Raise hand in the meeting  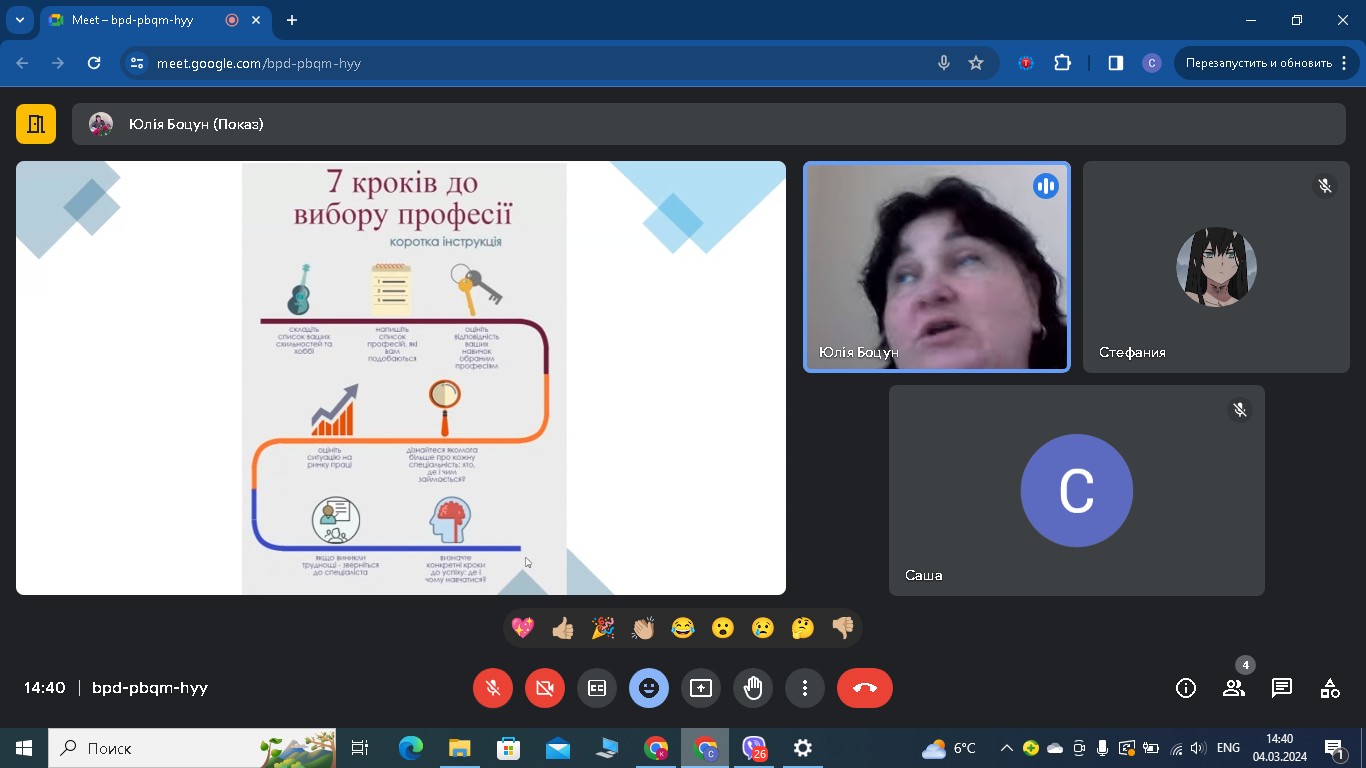click(x=753, y=688)
